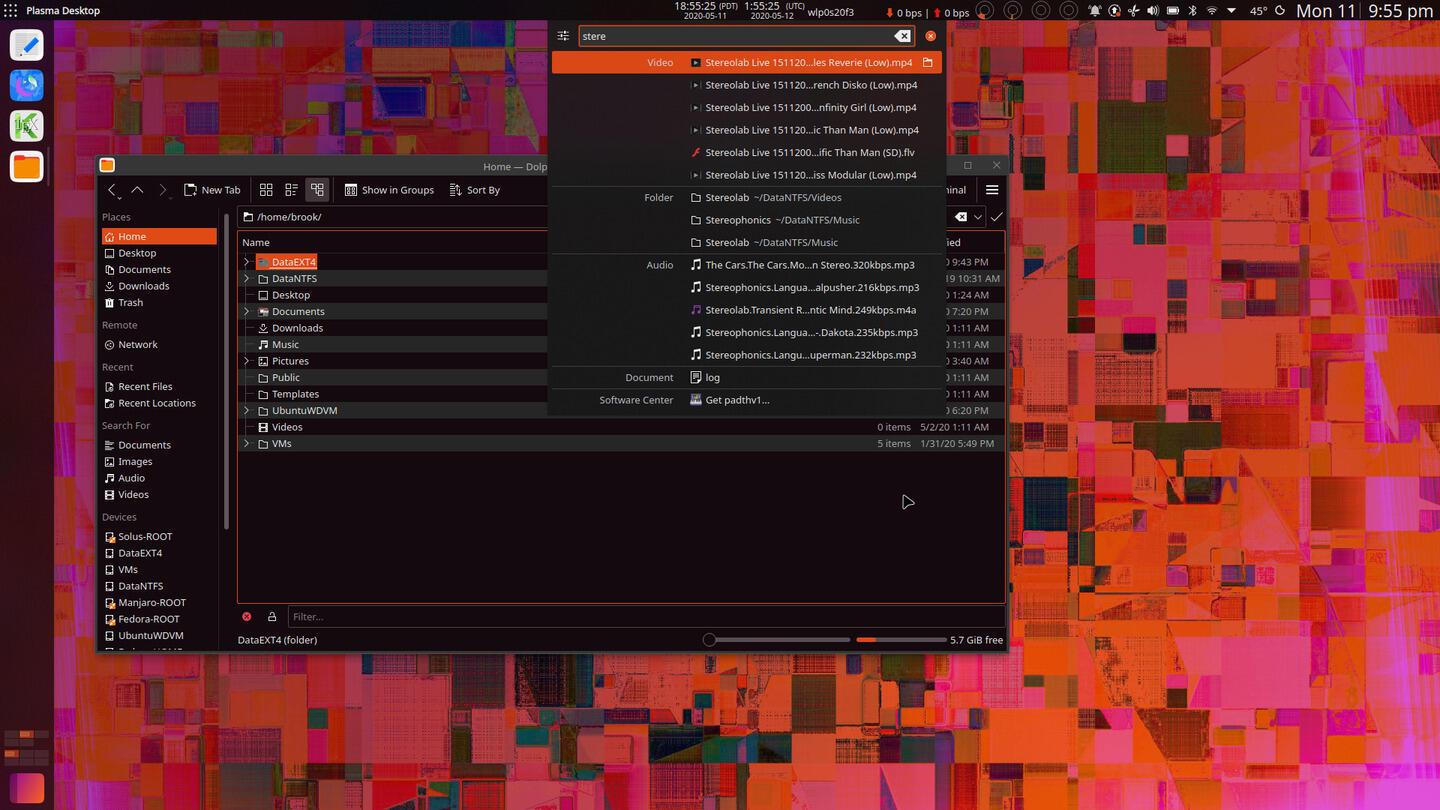Expand the DataNTFS folder tree
Viewport: 1440px width, 810px height.
(247, 278)
